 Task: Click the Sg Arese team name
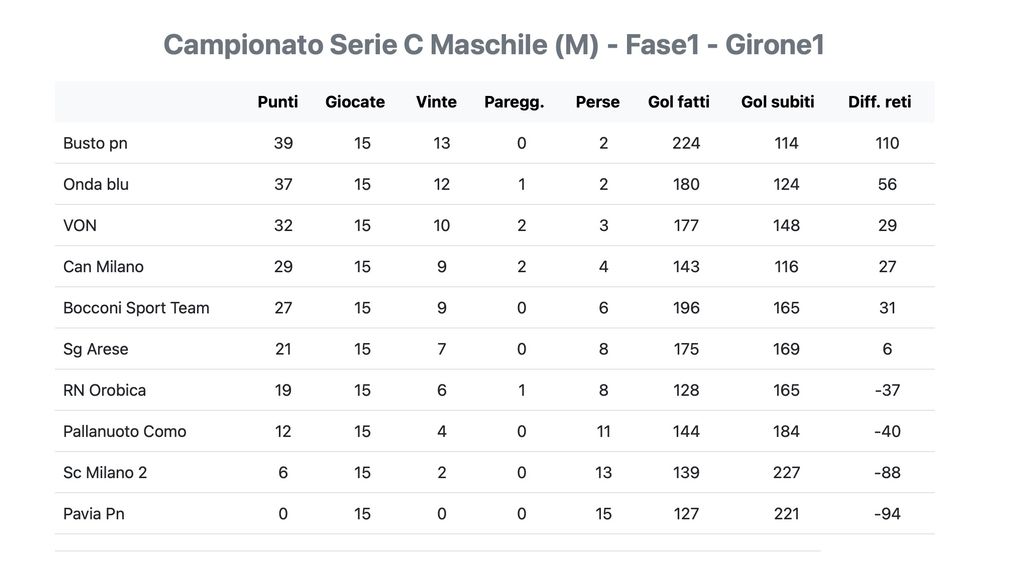(x=96, y=349)
